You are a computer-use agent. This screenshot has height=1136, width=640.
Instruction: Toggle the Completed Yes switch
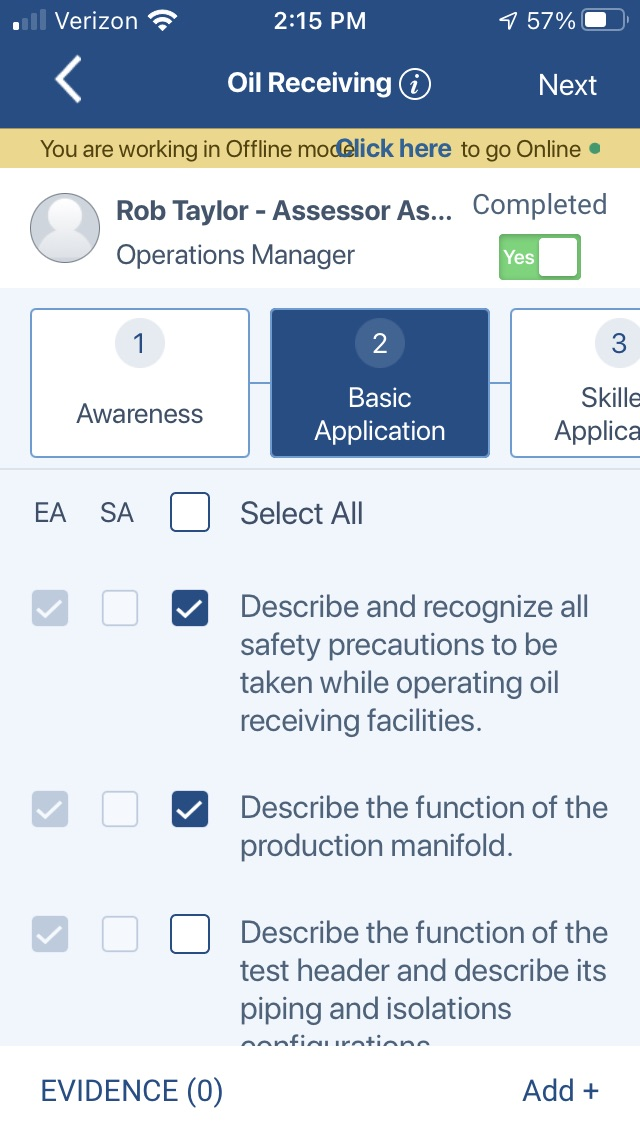tap(540, 256)
